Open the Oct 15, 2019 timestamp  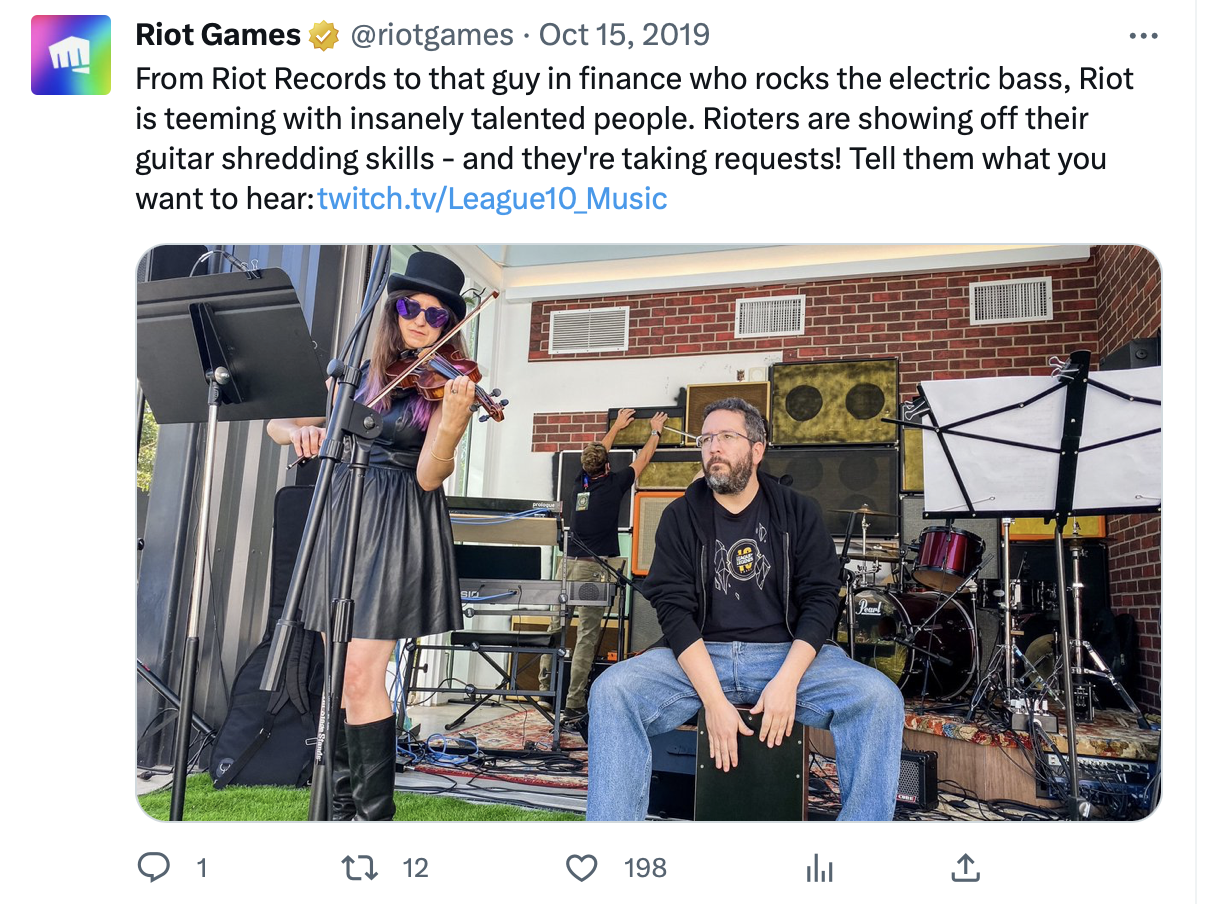click(624, 35)
